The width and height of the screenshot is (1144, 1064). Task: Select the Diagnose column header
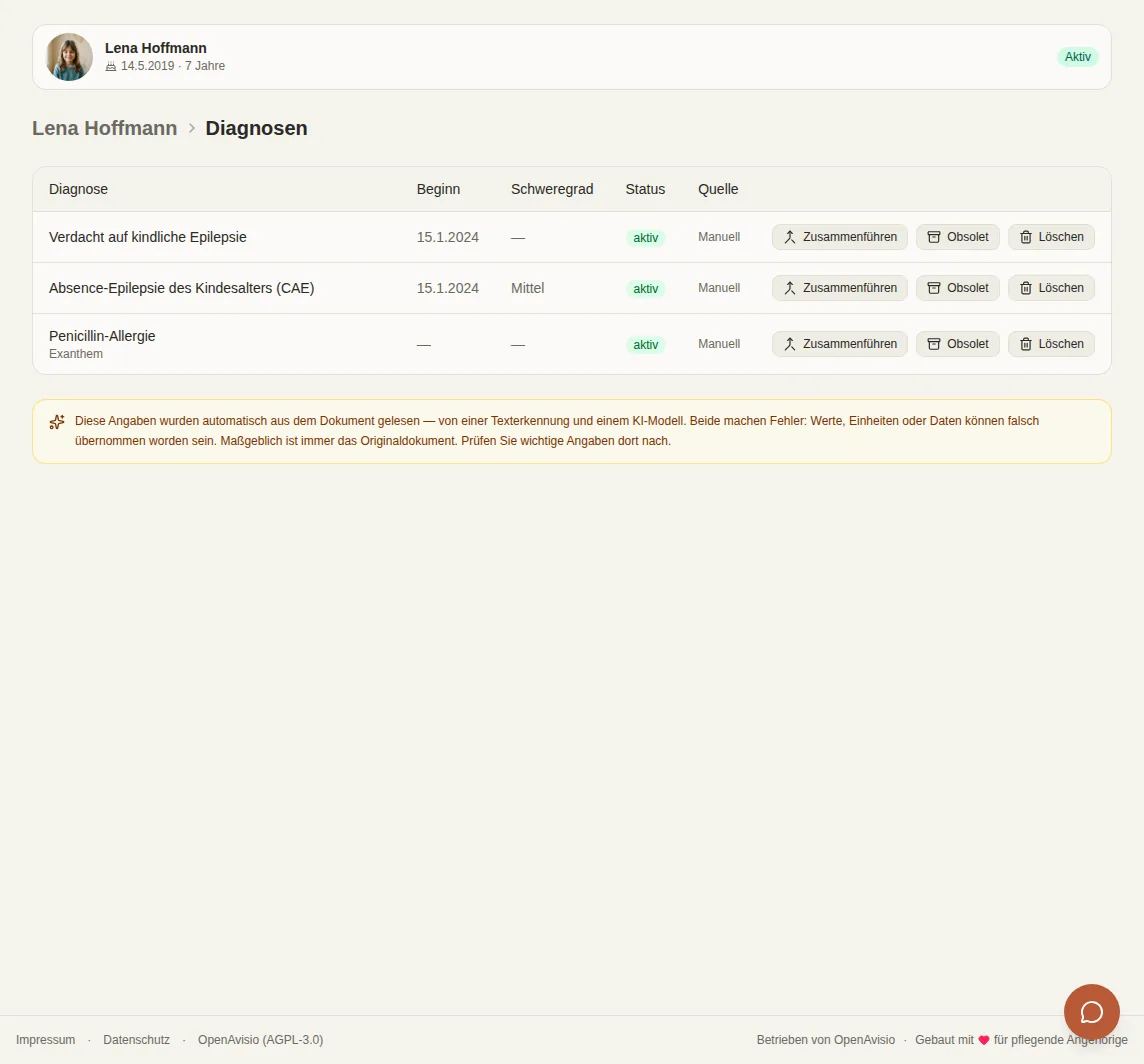[78, 189]
